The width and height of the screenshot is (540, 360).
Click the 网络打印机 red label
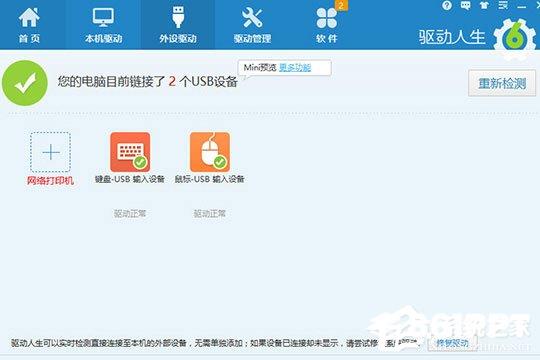pos(50,181)
